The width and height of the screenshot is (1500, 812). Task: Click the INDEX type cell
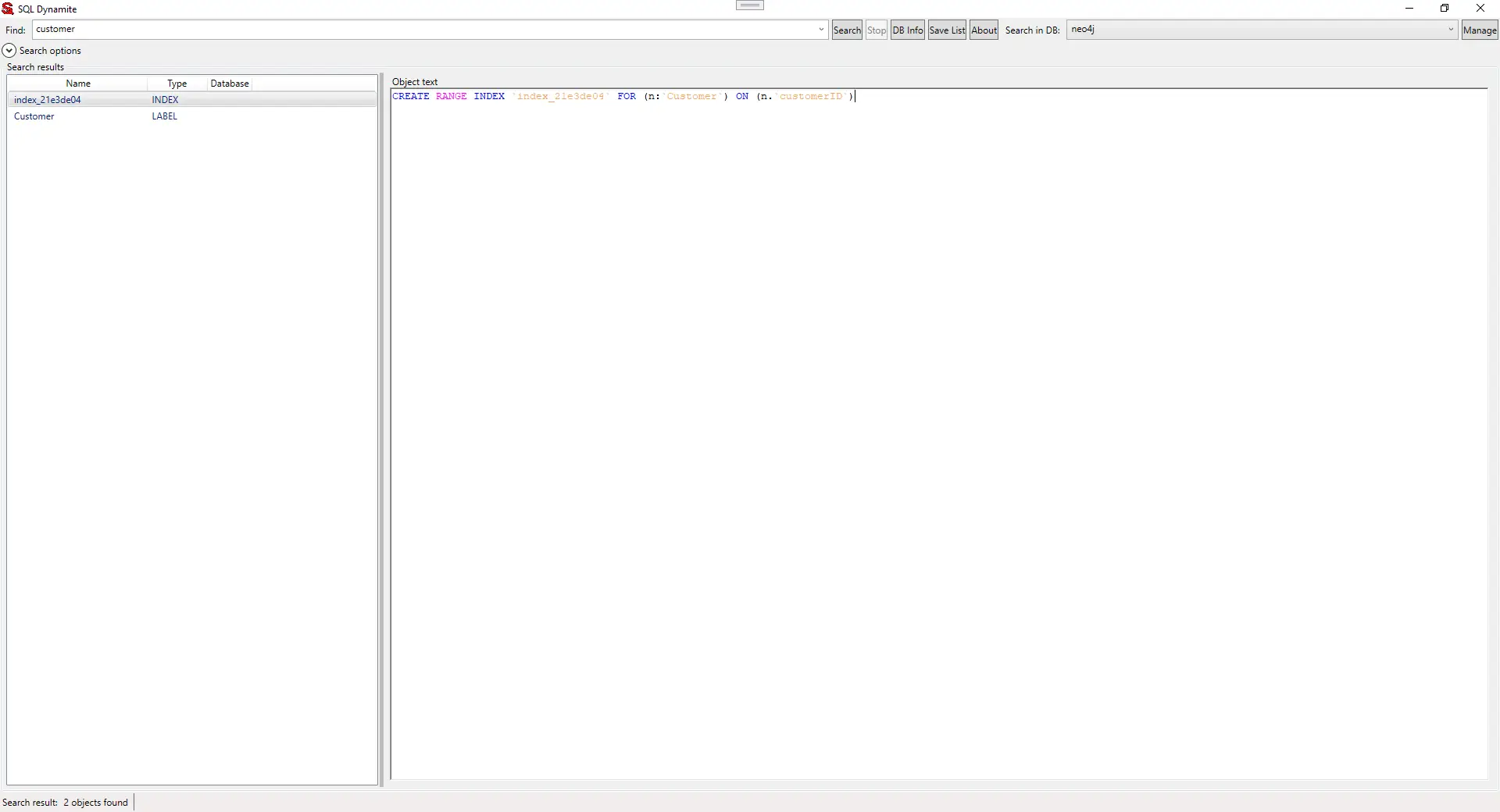pyautogui.click(x=166, y=100)
